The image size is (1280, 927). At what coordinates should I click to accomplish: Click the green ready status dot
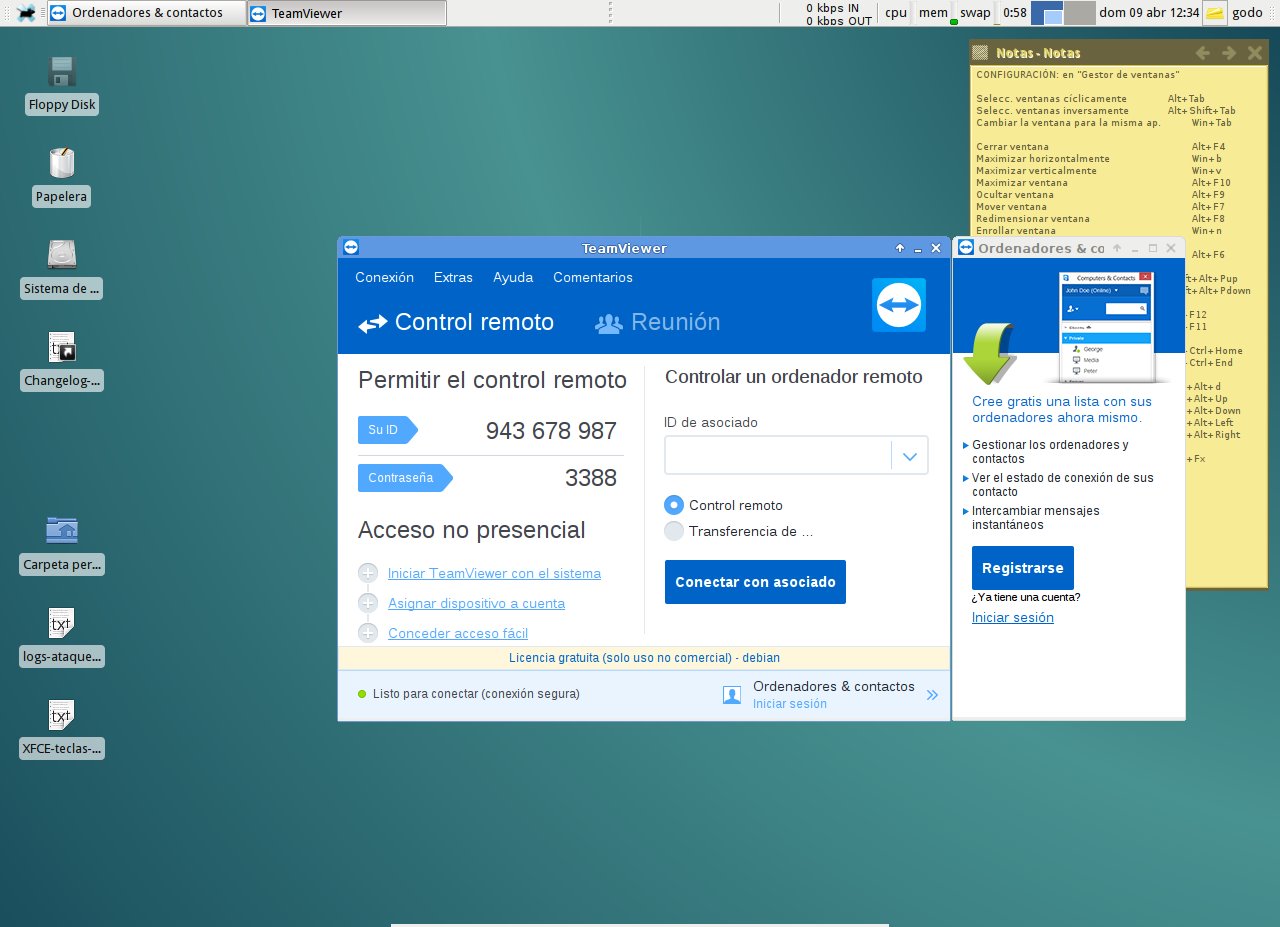click(x=362, y=693)
